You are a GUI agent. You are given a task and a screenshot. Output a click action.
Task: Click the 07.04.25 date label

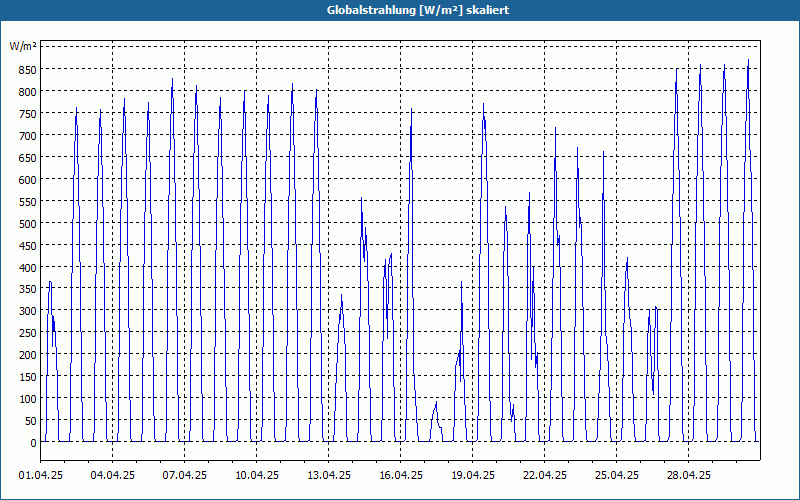(x=185, y=476)
